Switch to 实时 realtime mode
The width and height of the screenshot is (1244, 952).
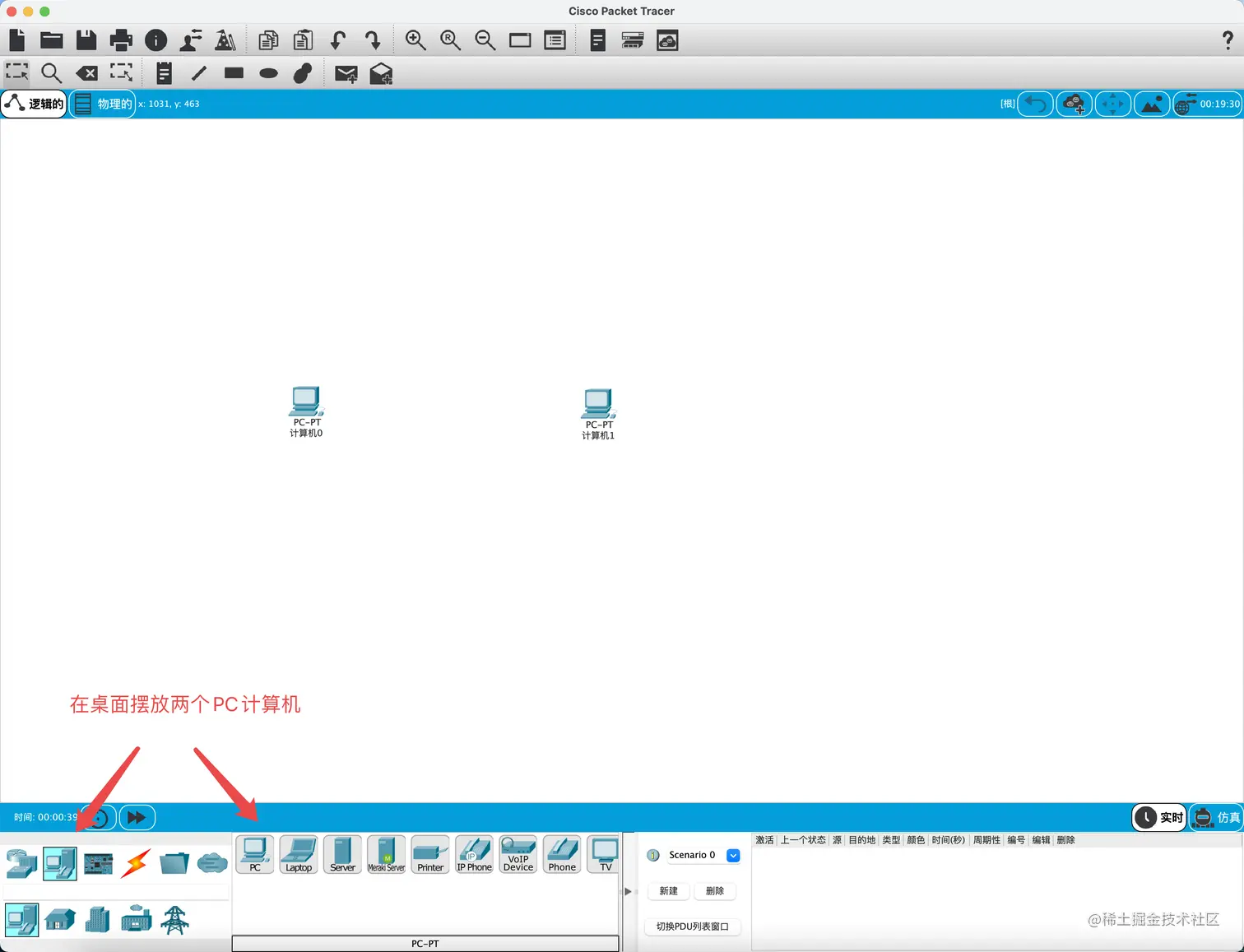pos(1159,817)
